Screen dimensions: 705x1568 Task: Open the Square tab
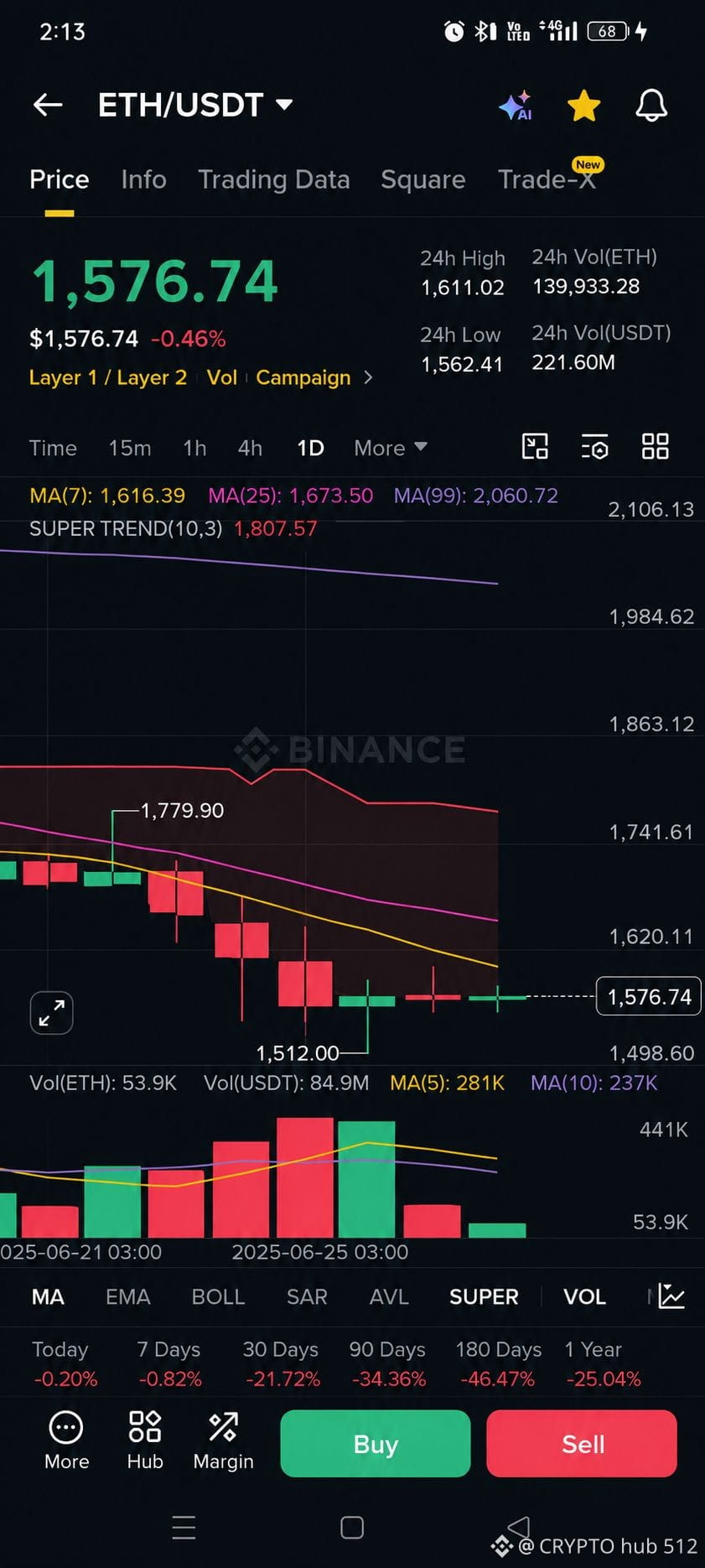[422, 179]
